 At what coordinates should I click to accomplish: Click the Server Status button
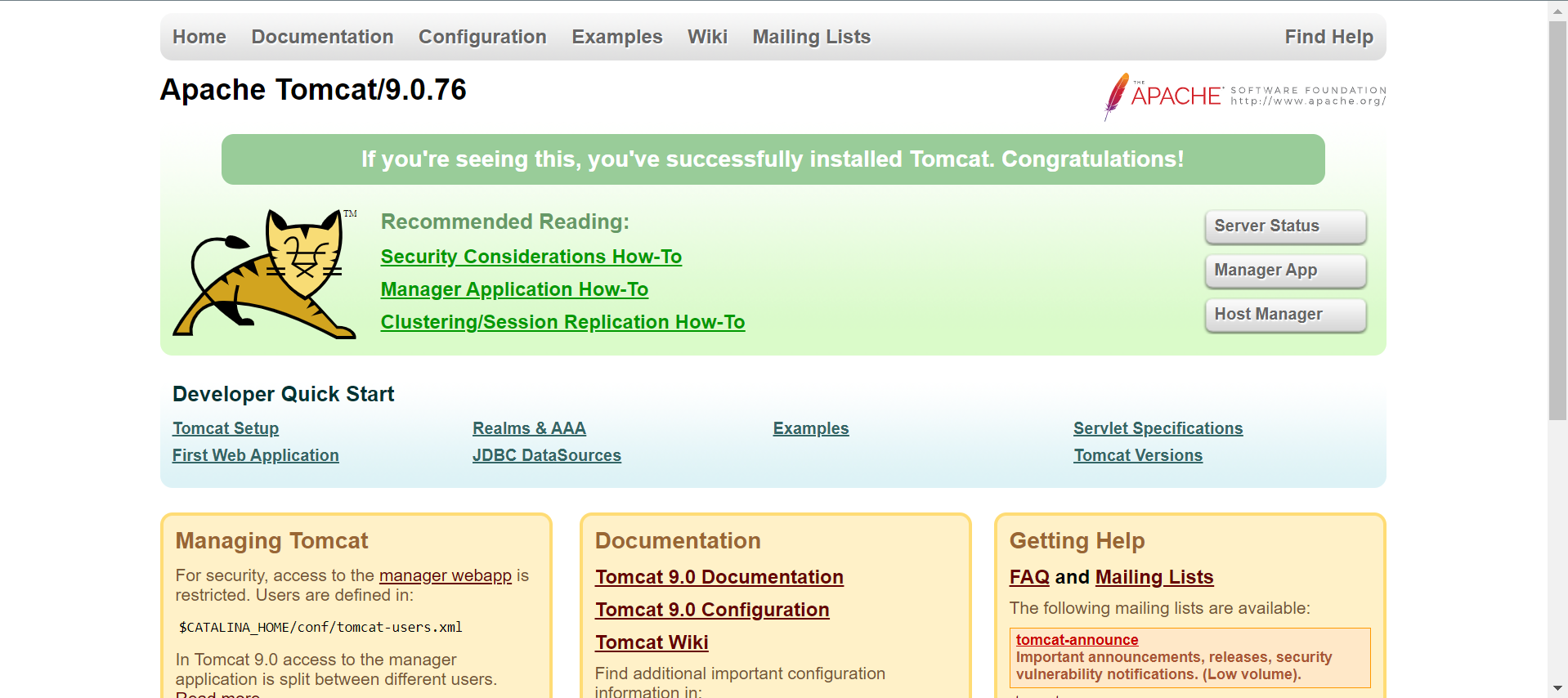coord(1285,226)
